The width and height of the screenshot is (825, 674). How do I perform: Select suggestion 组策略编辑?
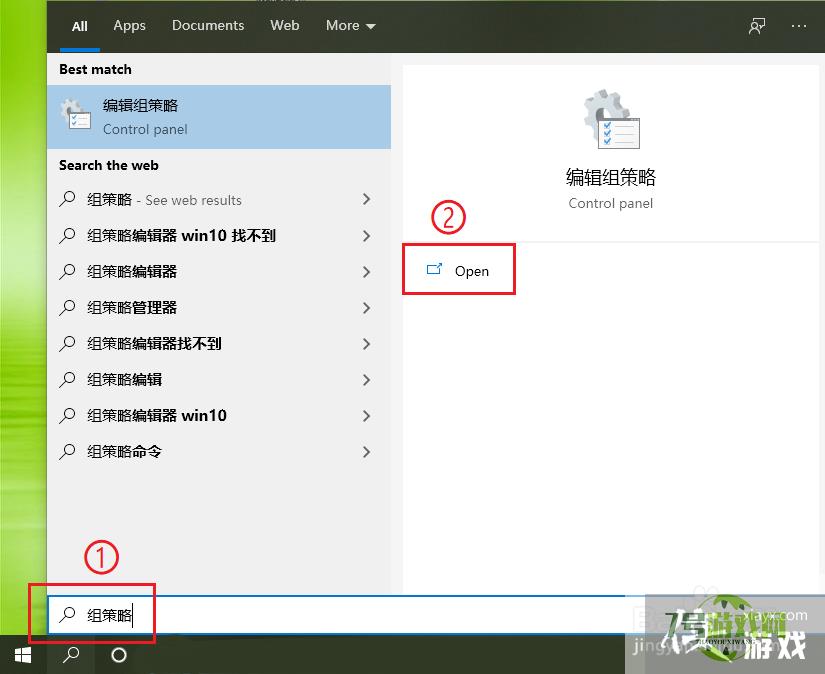point(219,380)
